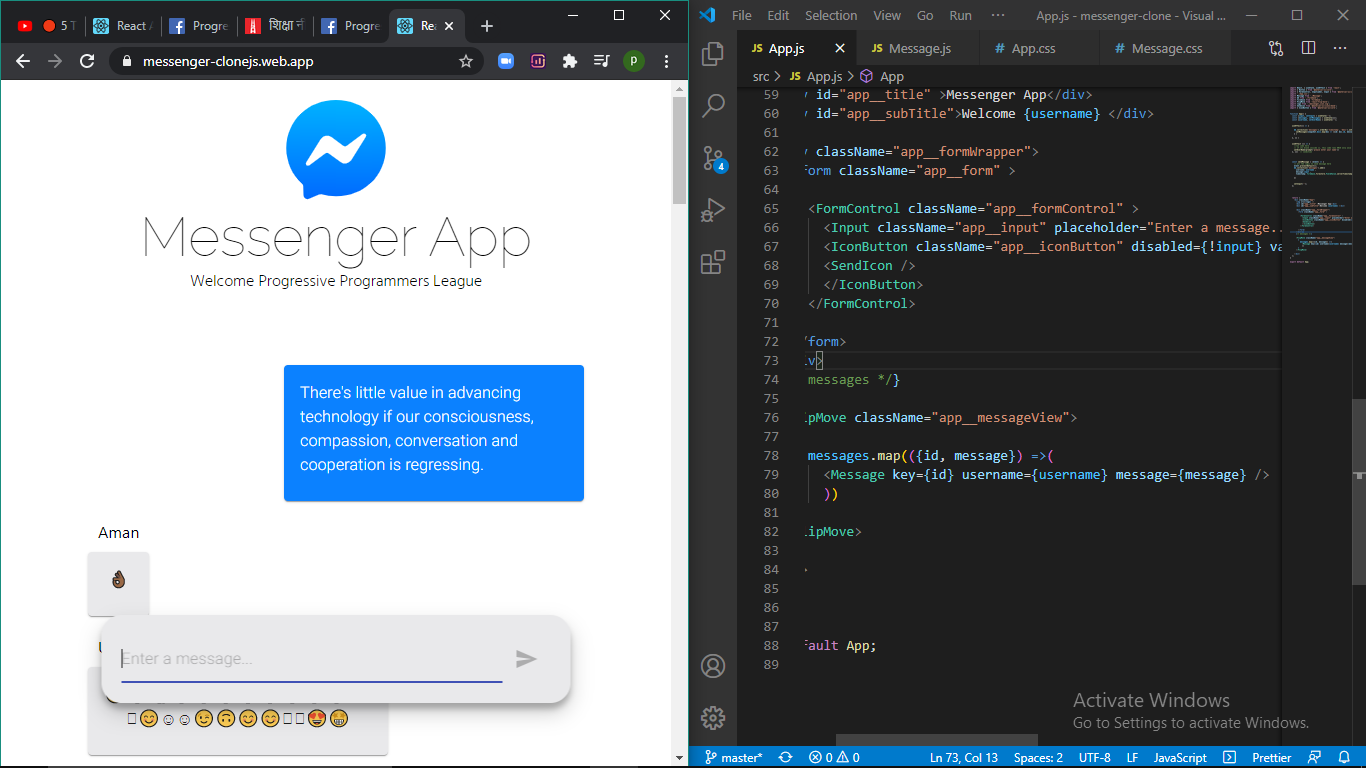Click the Prettier status bar button
Image resolution: width=1366 pixels, height=768 pixels.
[x=1272, y=758]
